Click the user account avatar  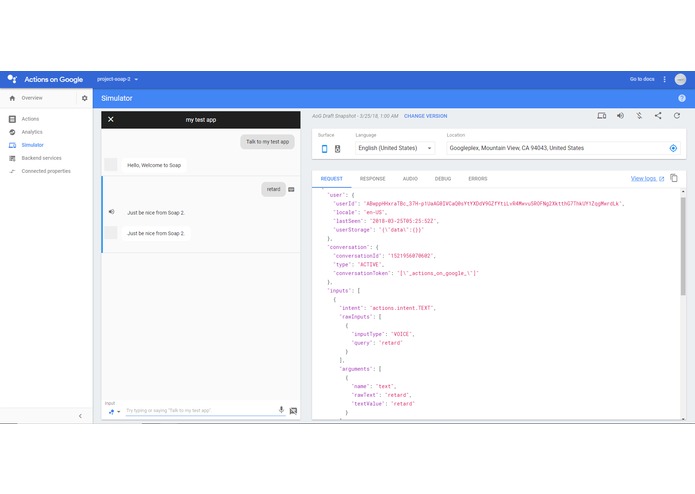point(680,79)
